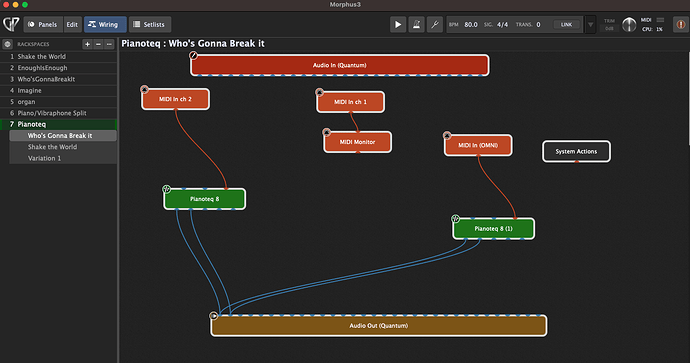
Task: Click the MIDI Monitor corner icon
Action: pos(326,132)
